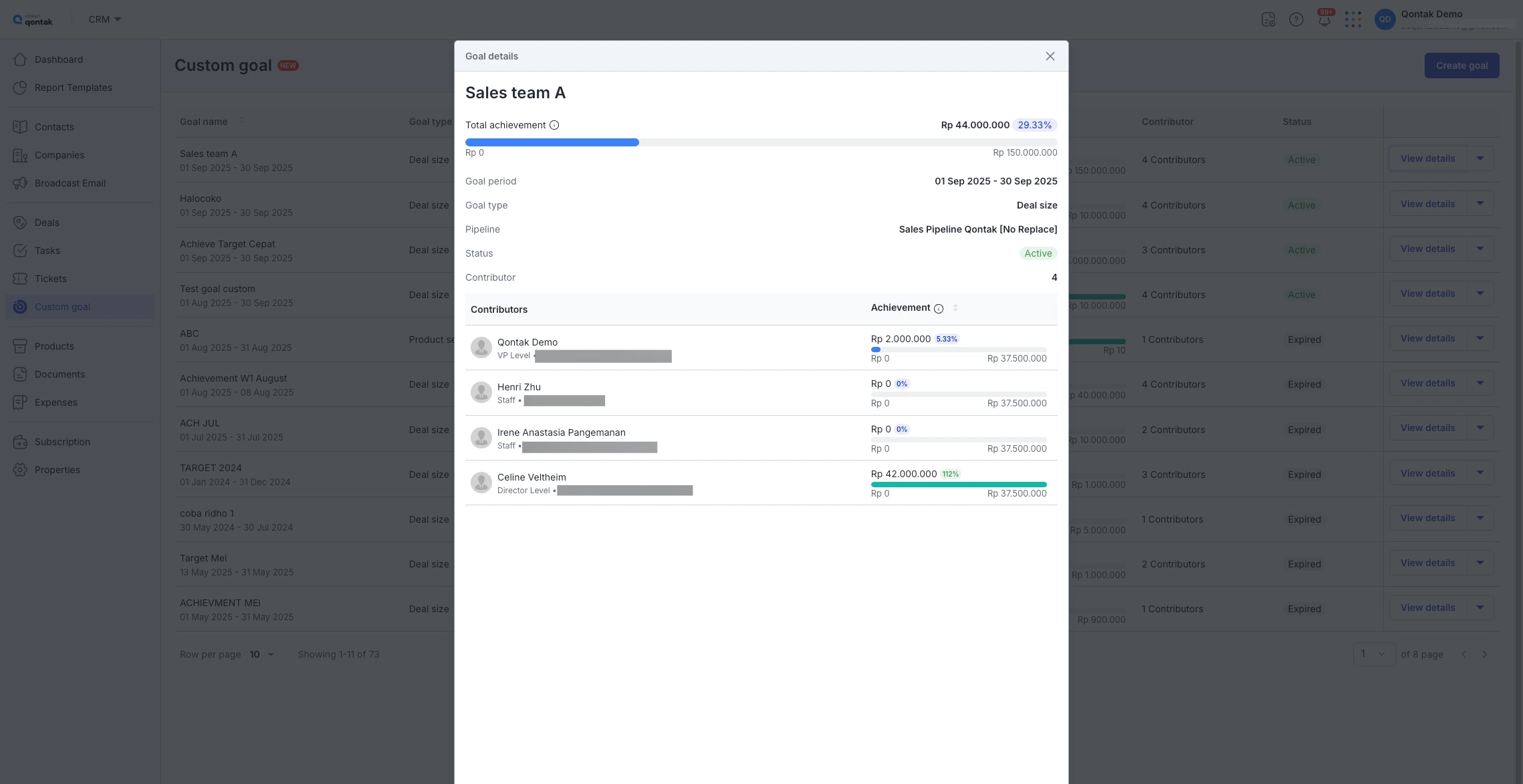Open the CRM module dropdown
1523x784 pixels.
(x=104, y=19)
